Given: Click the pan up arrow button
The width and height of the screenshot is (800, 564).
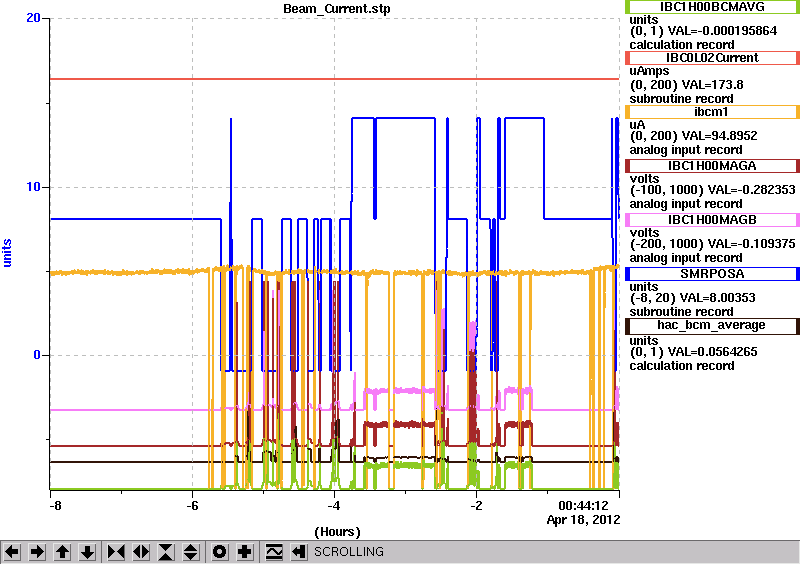Looking at the screenshot, I should coord(62,552).
